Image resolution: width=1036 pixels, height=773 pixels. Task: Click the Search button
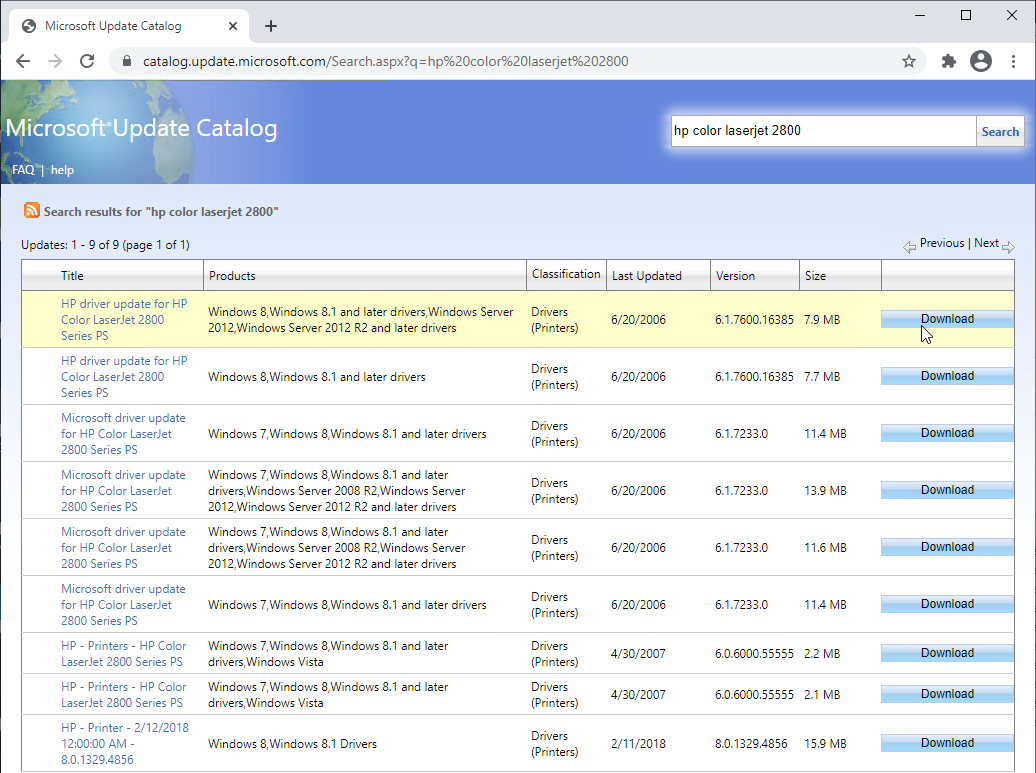(1000, 131)
